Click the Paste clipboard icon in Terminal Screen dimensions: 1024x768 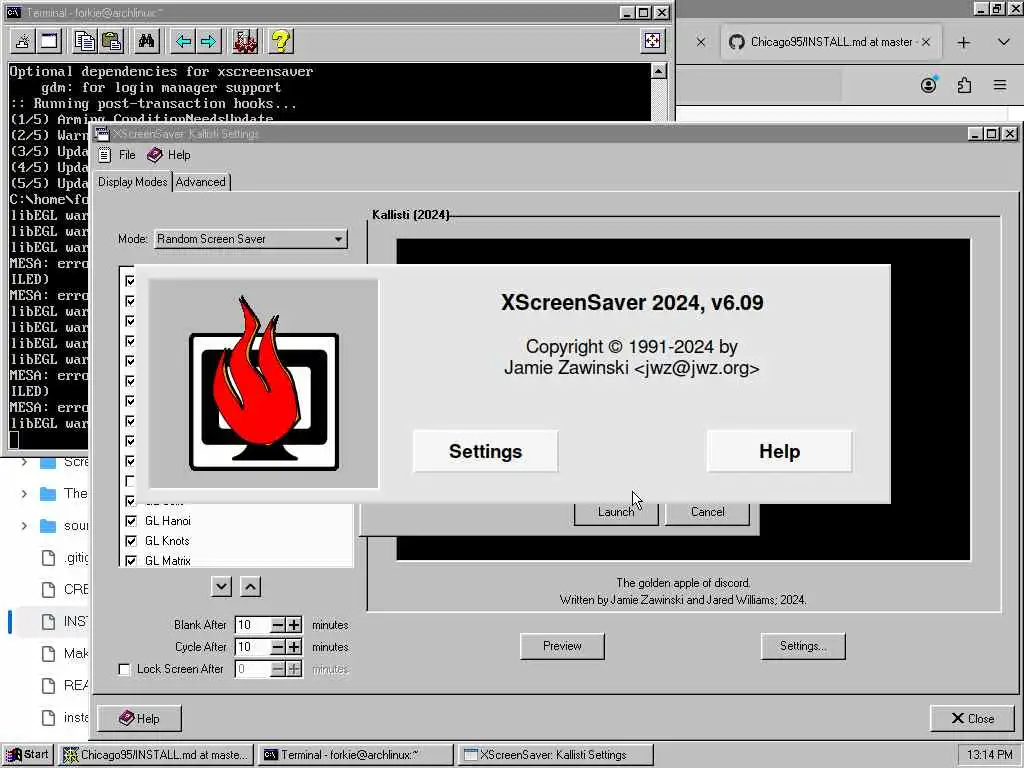click(112, 41)
